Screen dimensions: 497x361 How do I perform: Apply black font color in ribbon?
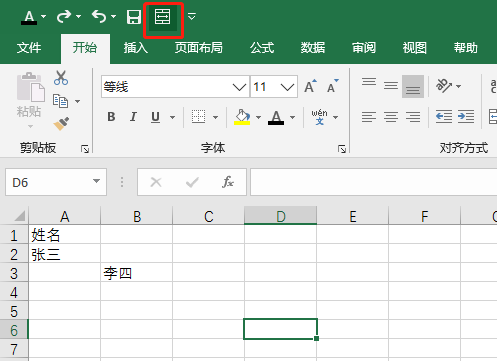(276, 117)
